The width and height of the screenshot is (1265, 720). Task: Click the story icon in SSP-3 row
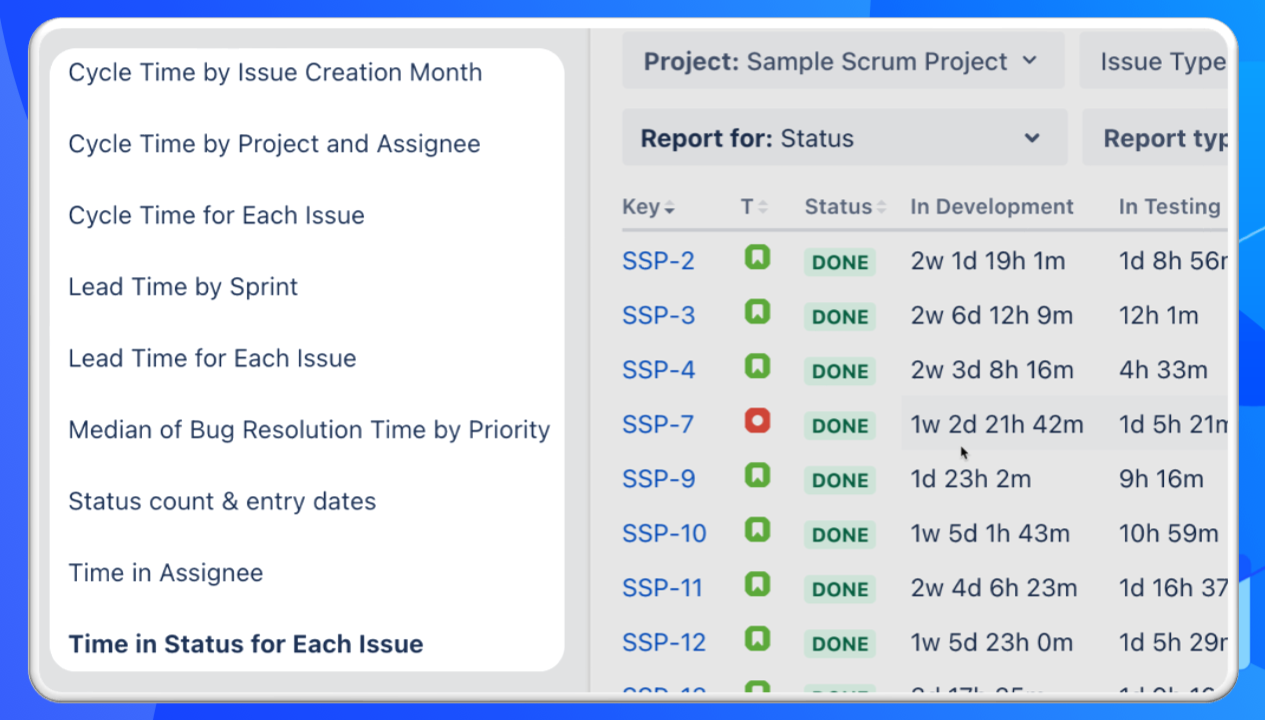(757, 313)
